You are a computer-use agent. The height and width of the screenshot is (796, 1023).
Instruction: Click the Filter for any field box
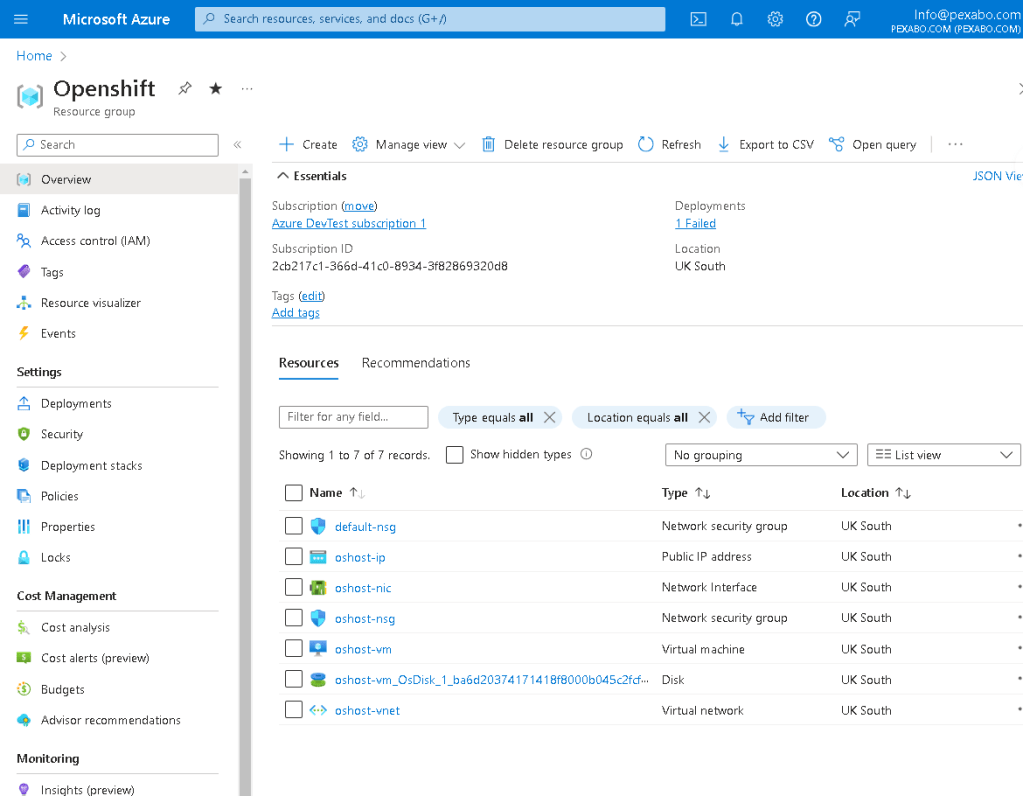(x=354, y=417)
